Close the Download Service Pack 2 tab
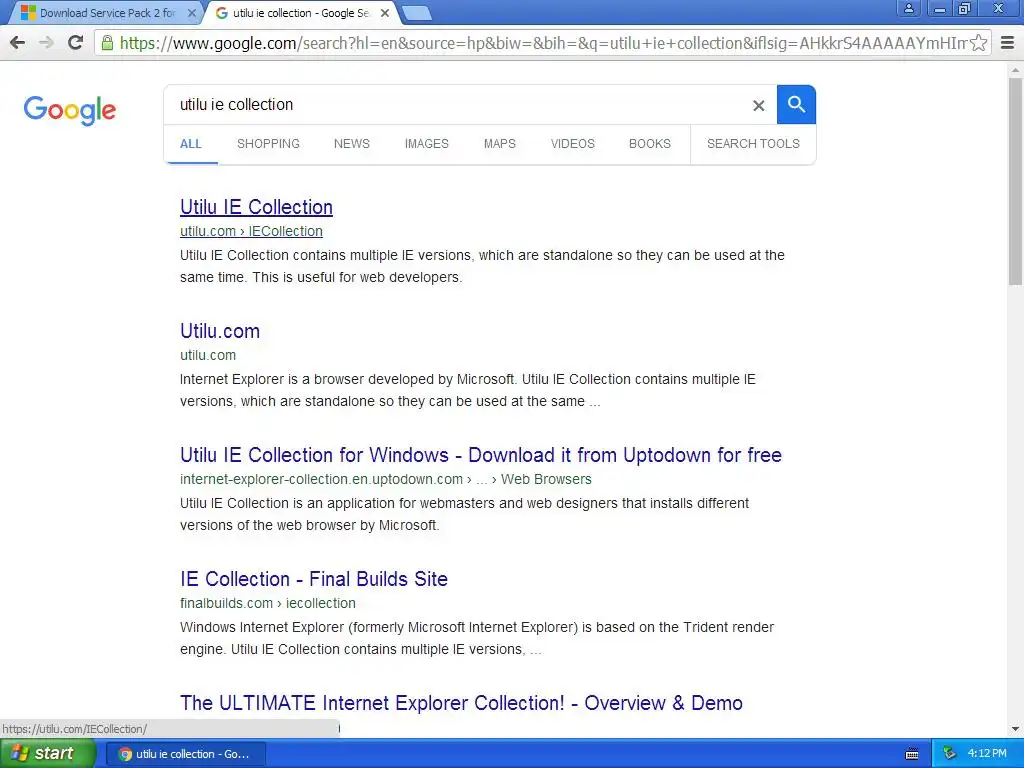1024x768 pixels. (x=191, y=13)
